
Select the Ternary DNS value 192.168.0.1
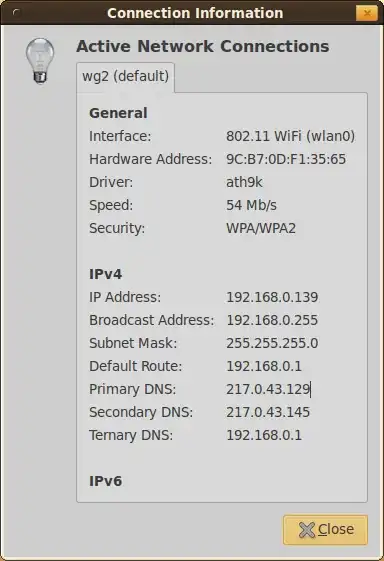tap(264, 435)
